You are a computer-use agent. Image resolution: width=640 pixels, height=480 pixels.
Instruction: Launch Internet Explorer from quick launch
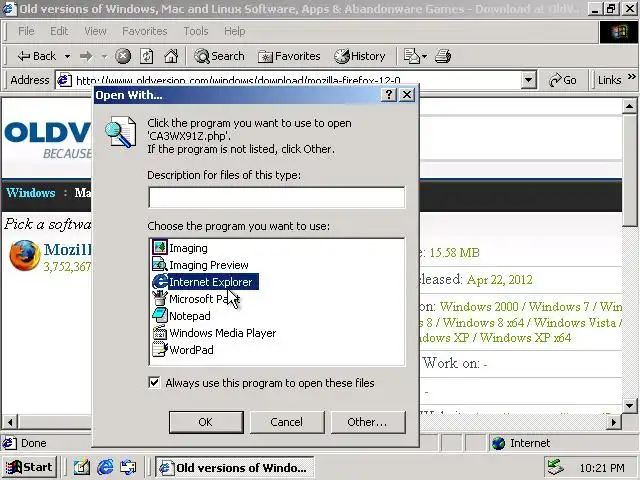105,467
